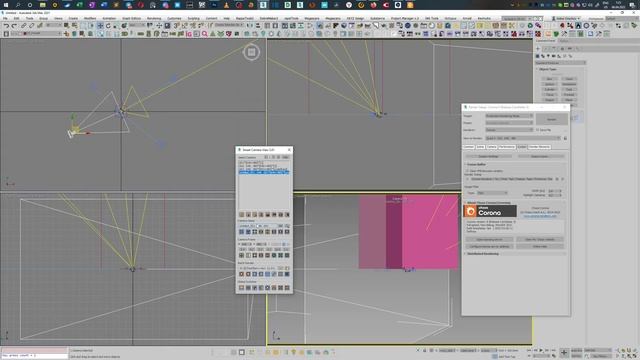Open File Explorer from the Windows taskbar
This screenshot has width=640, height=360.
[42, 5]
